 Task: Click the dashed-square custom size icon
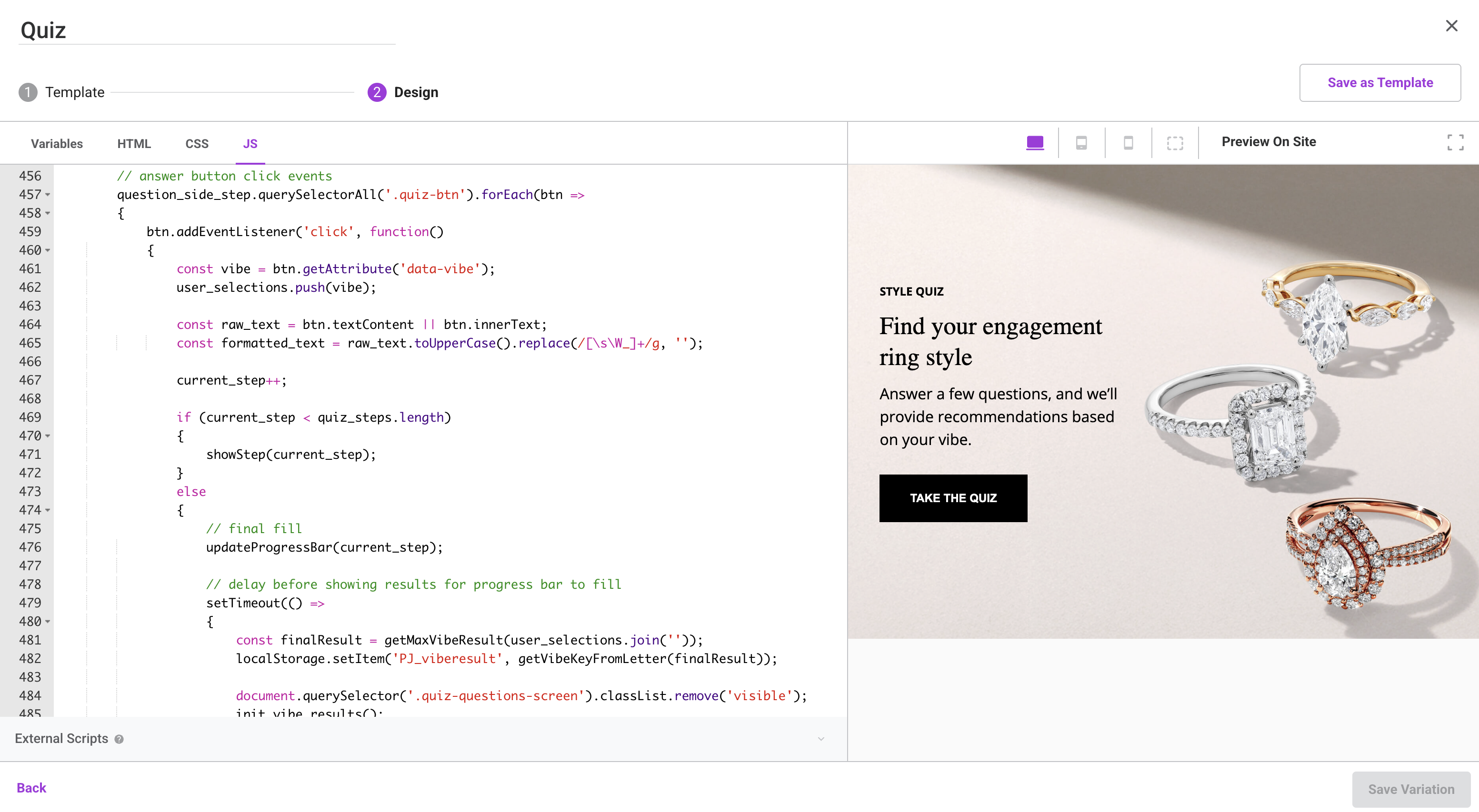point(1175,143)
